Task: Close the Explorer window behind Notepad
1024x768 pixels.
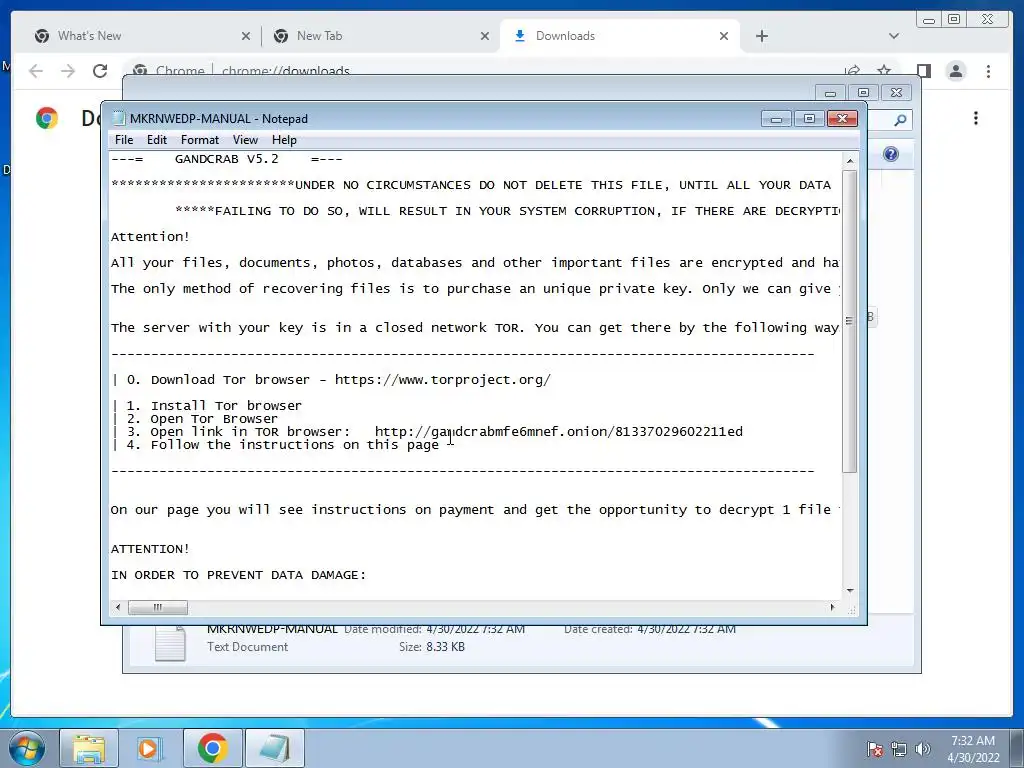Action: [897, 93]
